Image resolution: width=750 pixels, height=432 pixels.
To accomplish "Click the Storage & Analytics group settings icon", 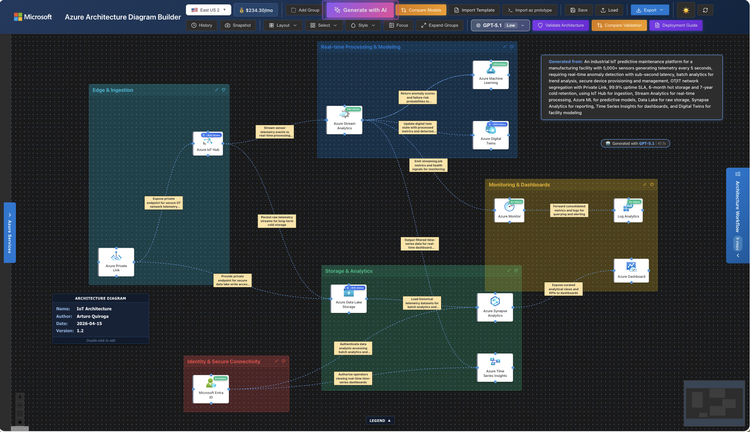I will (x=516, y=271).
